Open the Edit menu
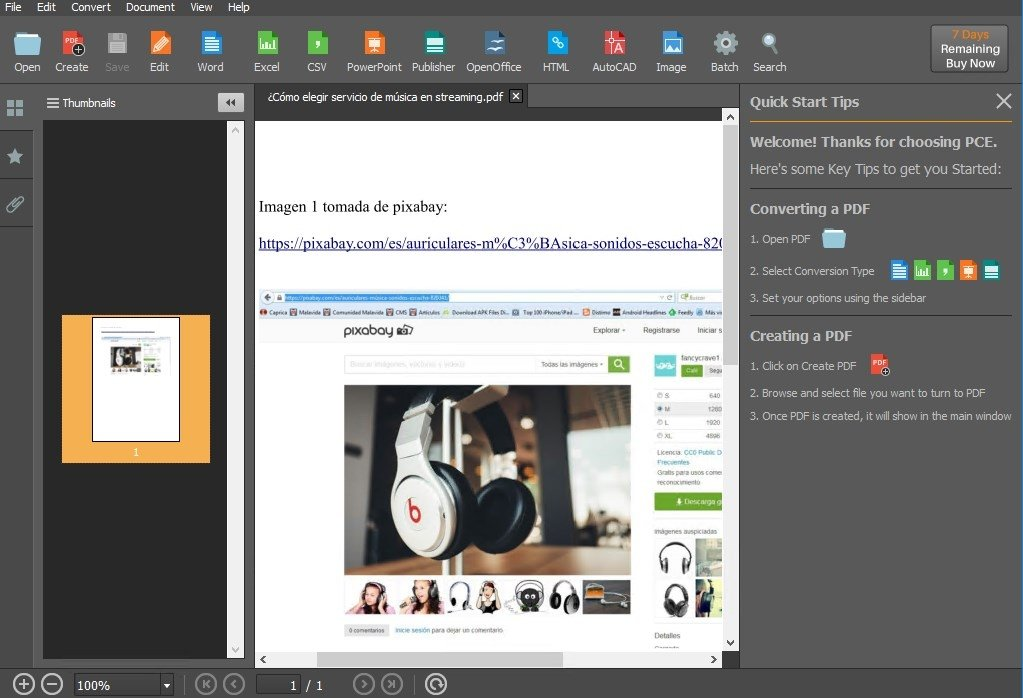The width and height of the screenshot is (1023, 698). click(x=46, y=7)
